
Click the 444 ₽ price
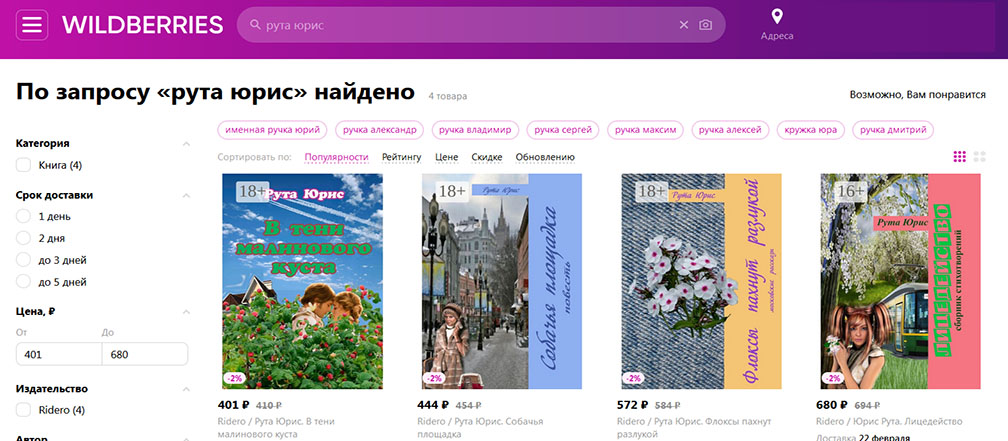pos(433,405)
